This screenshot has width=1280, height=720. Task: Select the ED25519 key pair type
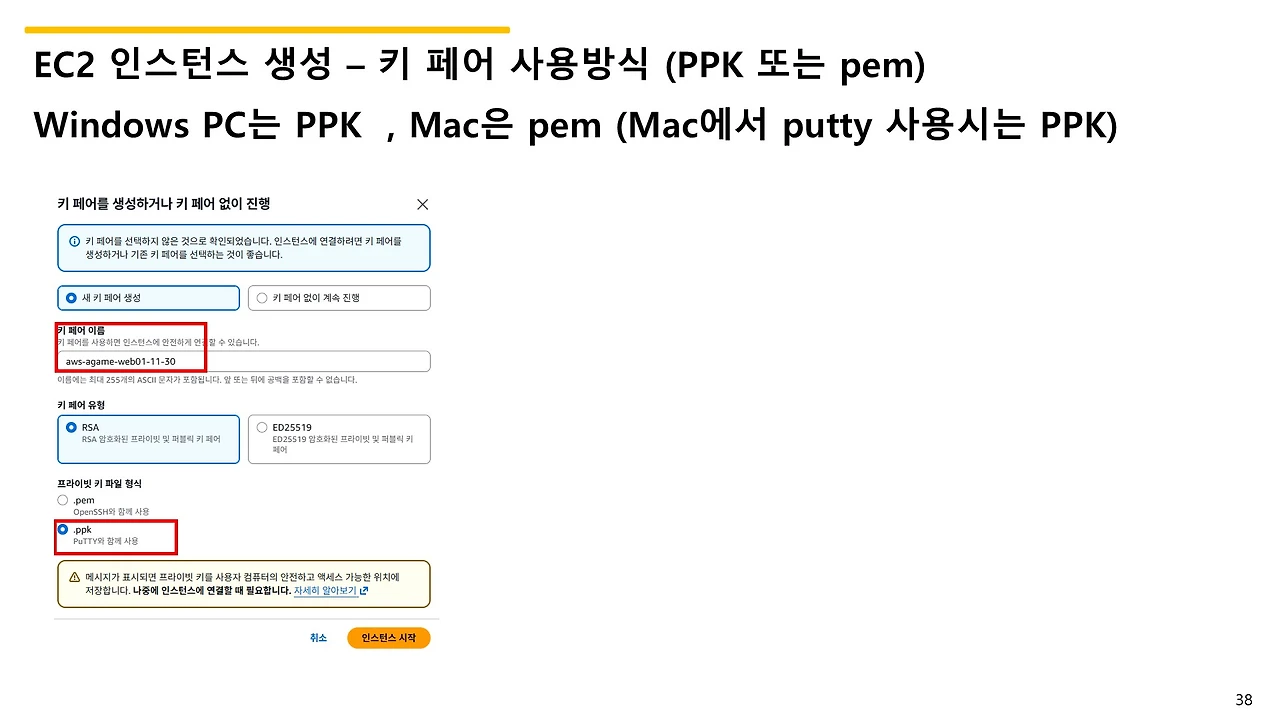(262, 427)
